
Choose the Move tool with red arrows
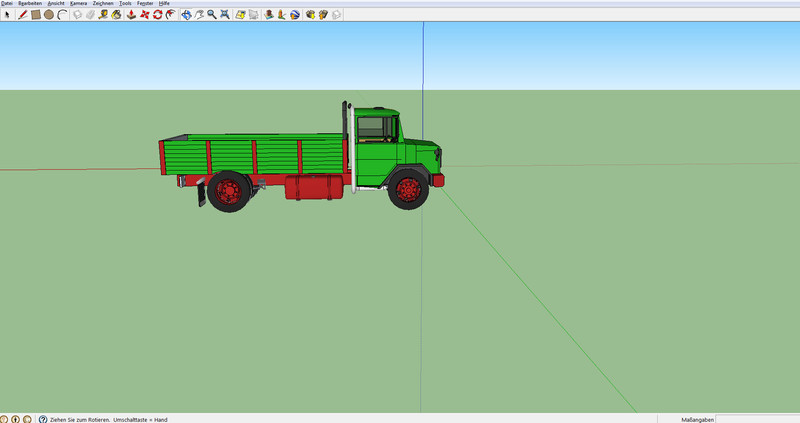(145, 15)
